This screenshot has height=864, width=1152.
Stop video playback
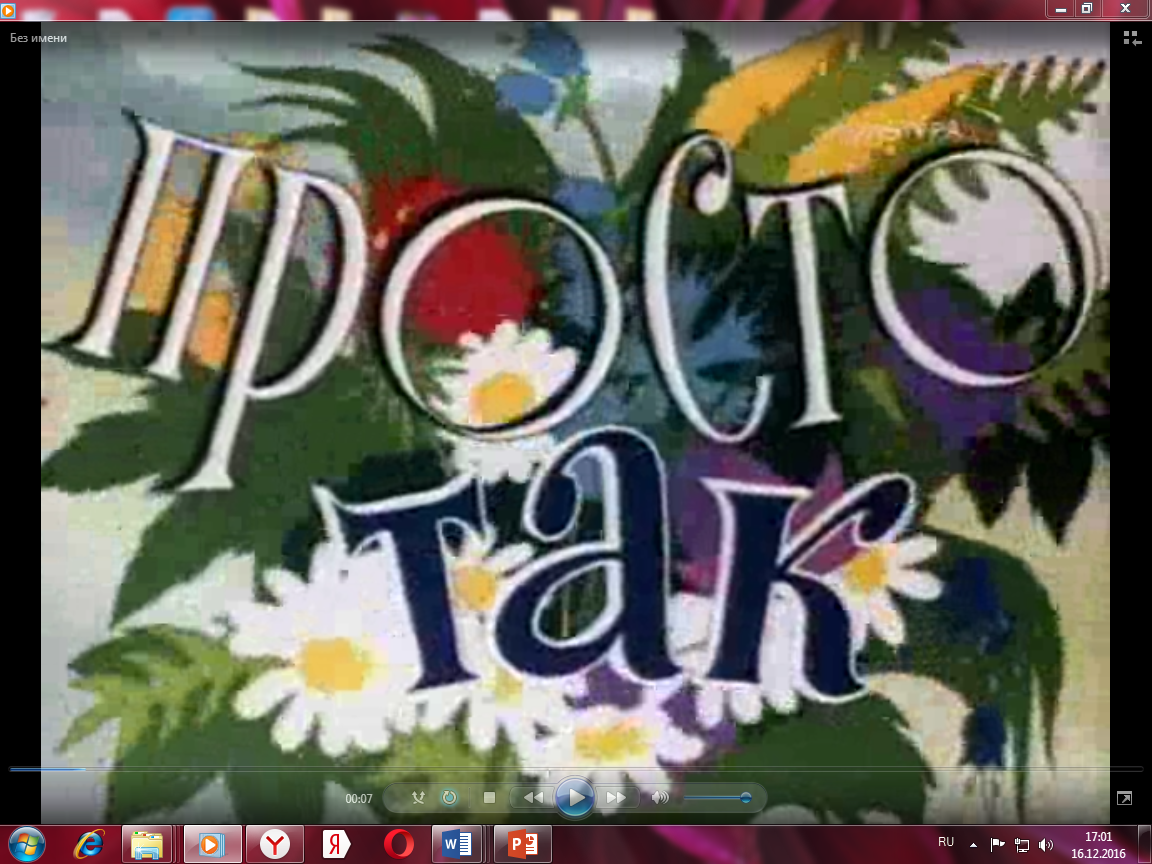click(x=489, y=797)
